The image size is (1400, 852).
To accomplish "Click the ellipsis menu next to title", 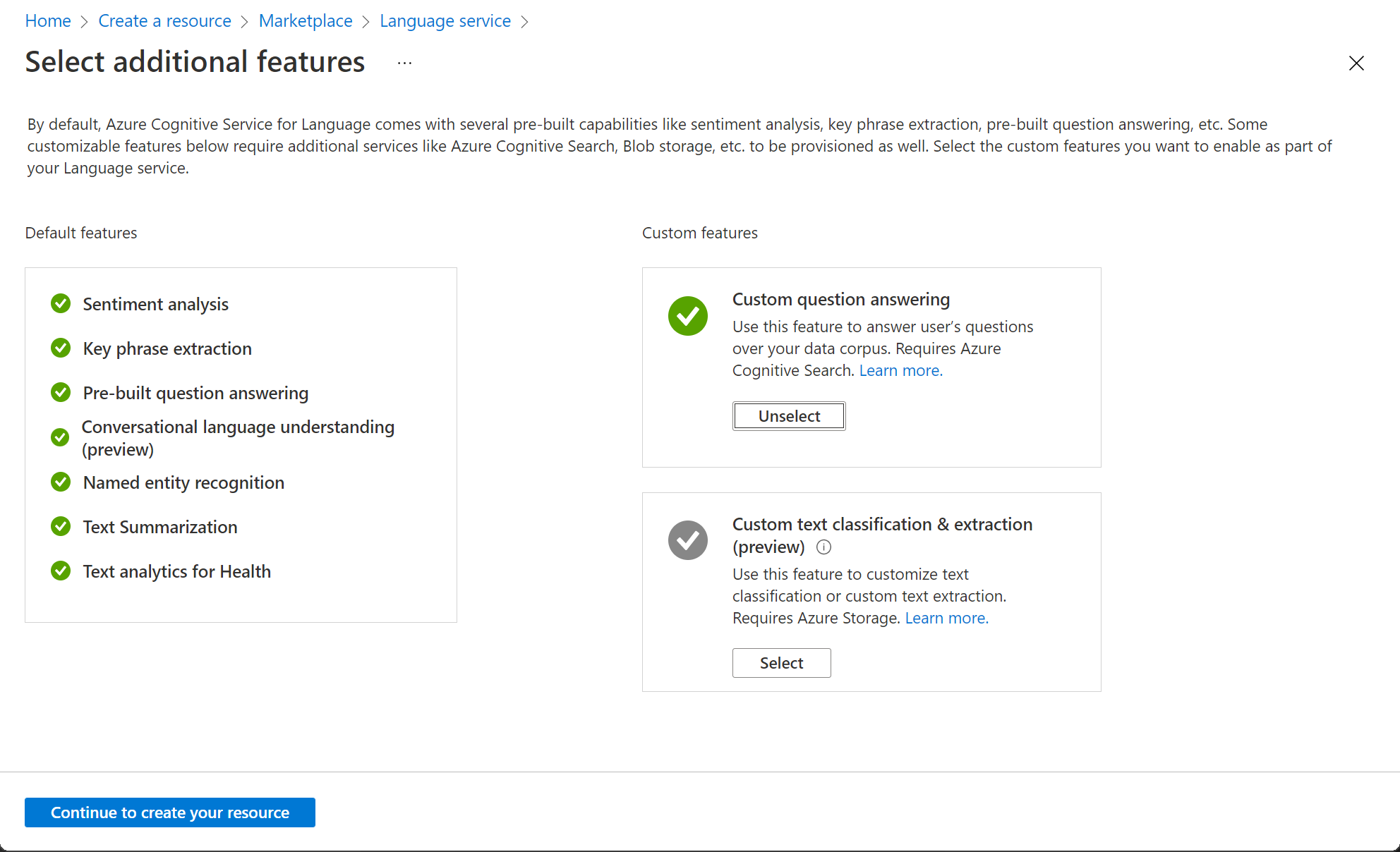I will click(404, 63).
